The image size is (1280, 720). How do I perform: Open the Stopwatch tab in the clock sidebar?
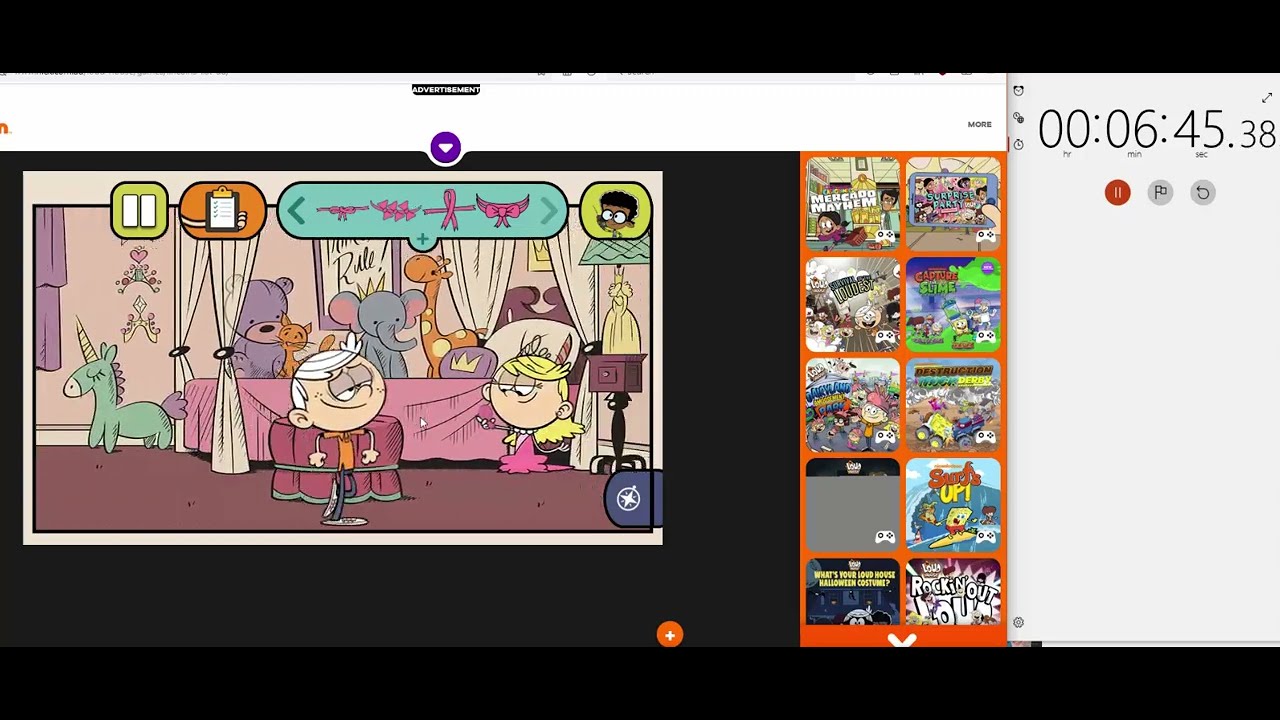1018,144
